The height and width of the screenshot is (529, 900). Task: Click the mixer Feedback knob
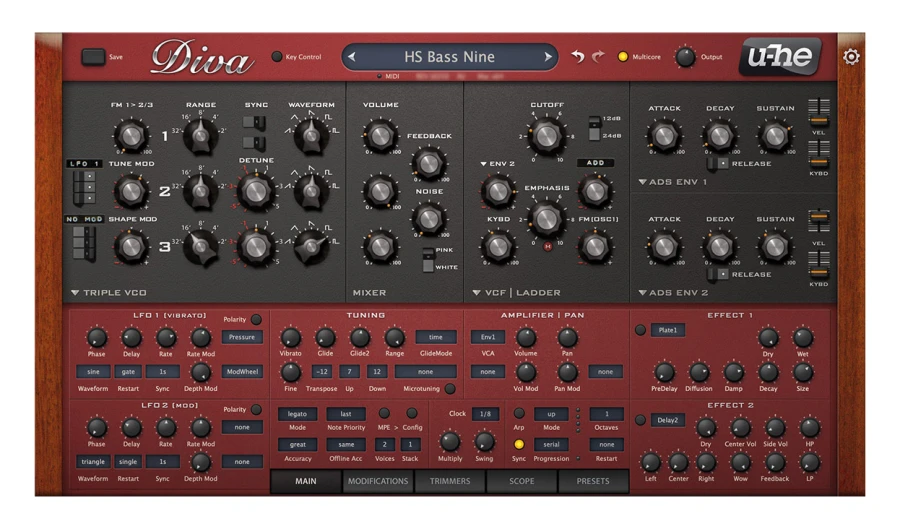coord(429,164)
